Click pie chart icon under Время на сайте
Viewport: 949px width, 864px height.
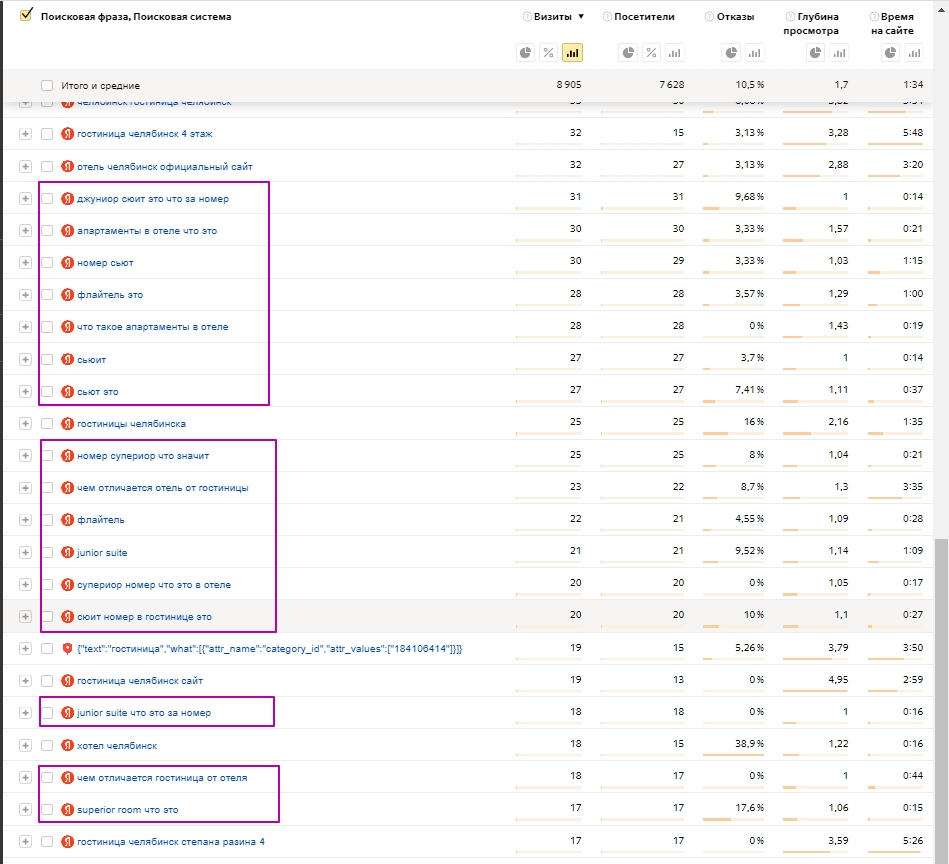[890, 53]
